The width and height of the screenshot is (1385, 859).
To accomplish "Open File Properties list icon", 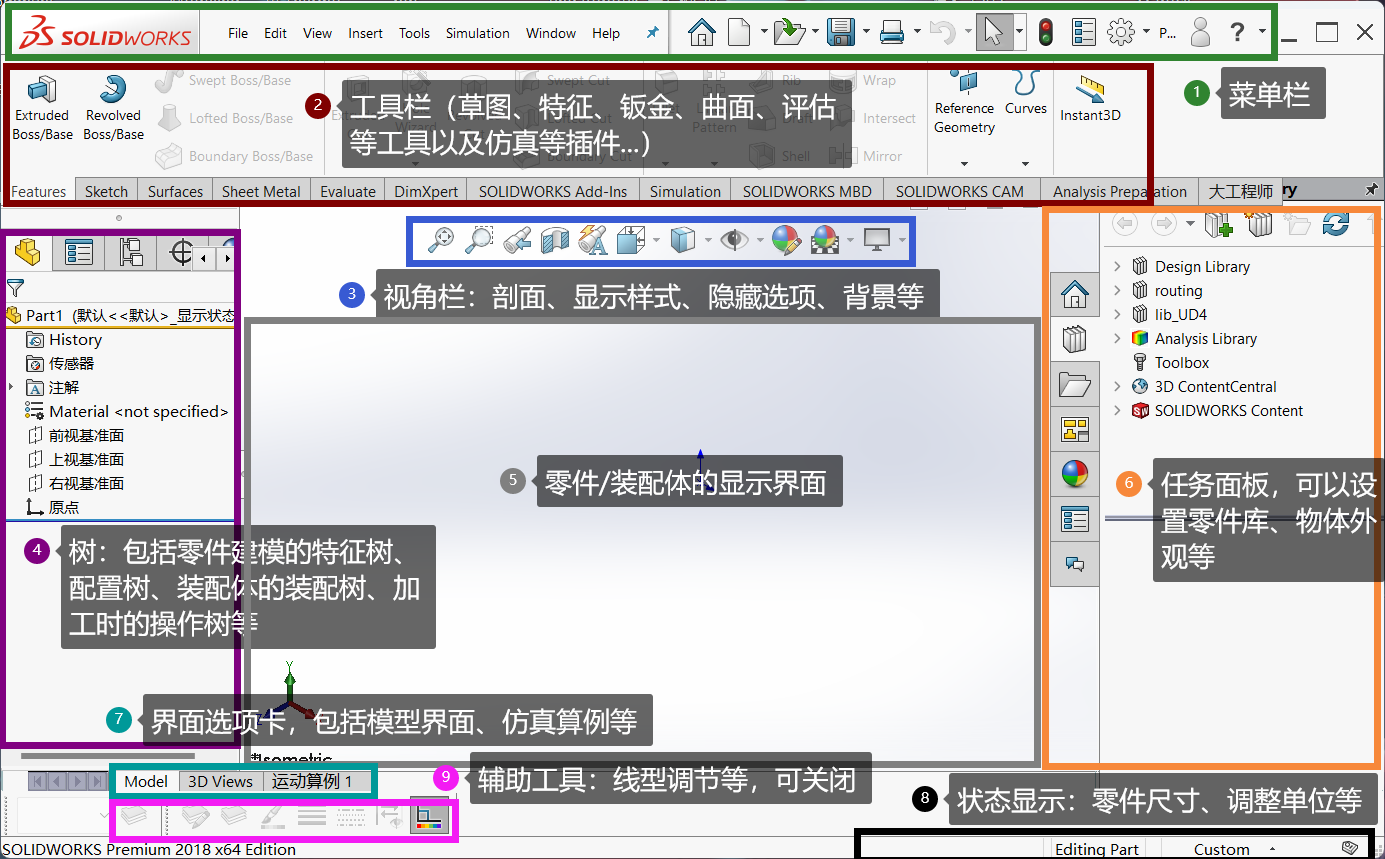I will click(x=1083, y=33).
